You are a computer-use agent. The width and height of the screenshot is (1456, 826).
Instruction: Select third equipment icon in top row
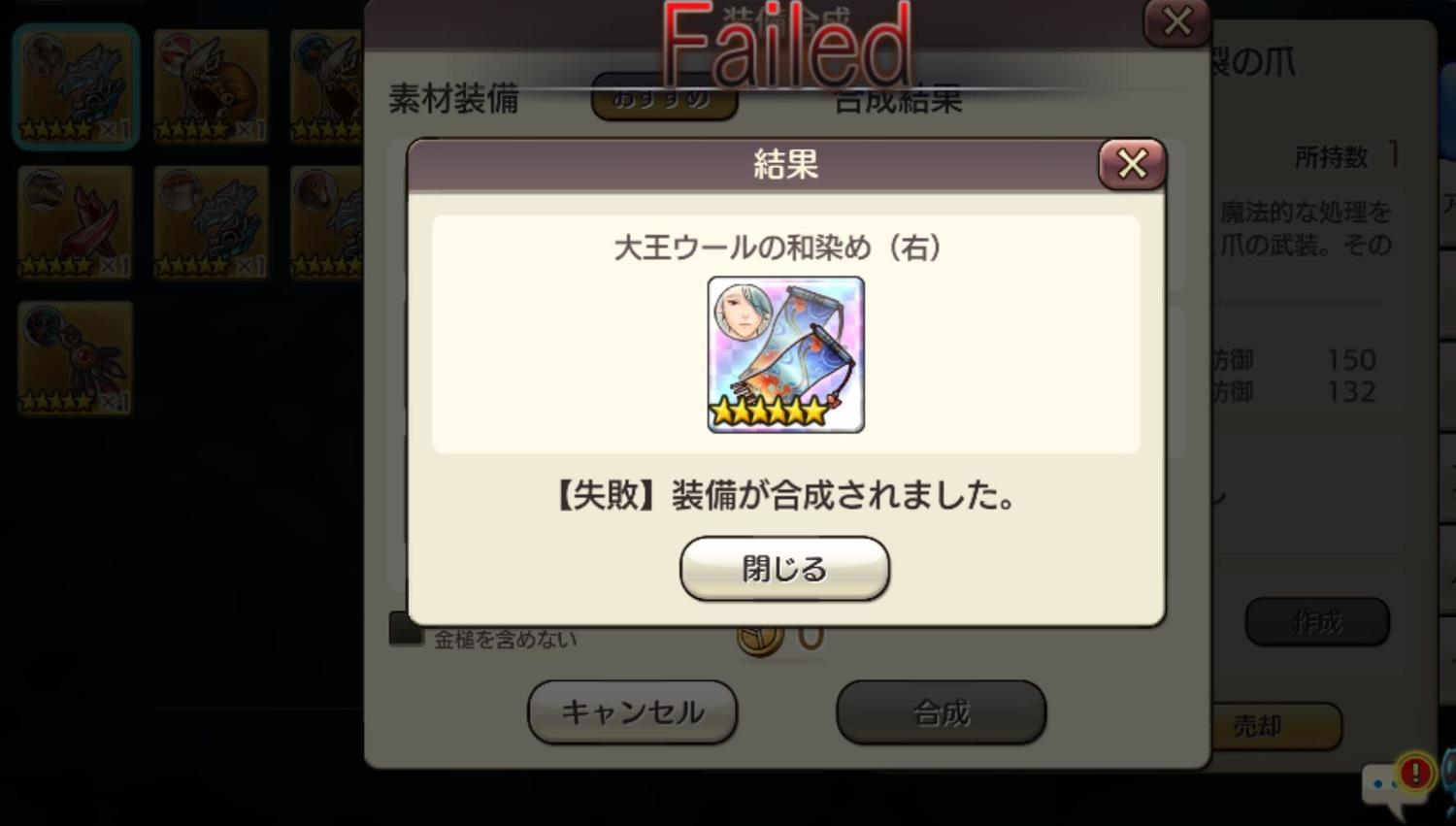point(327,86)
